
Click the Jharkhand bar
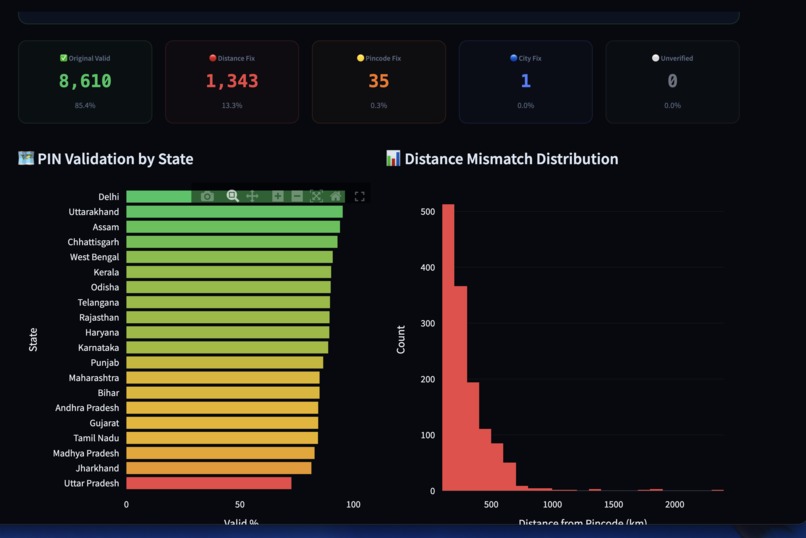[x=219, y=468]
